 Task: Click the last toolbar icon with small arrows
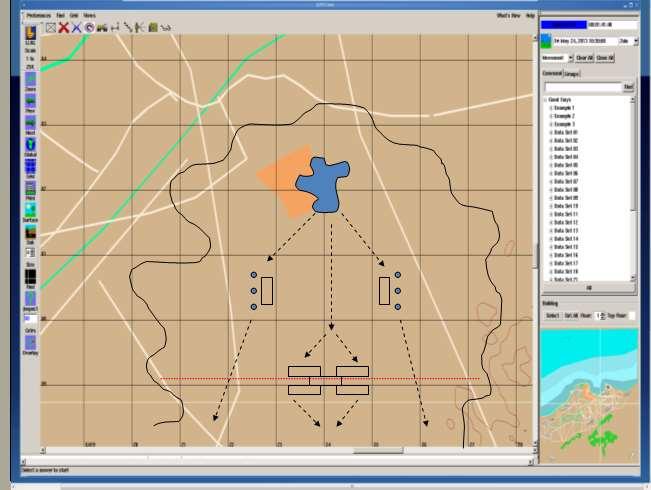(166, 28)
